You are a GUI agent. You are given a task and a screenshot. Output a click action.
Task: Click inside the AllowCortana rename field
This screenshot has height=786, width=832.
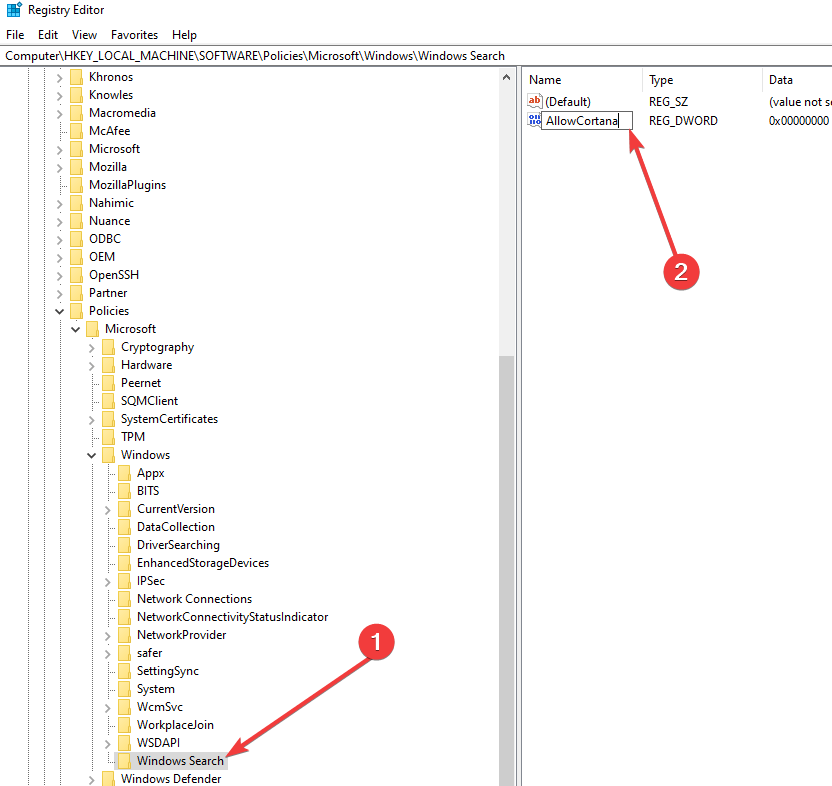pyautogui.click(x=587, y=120)
